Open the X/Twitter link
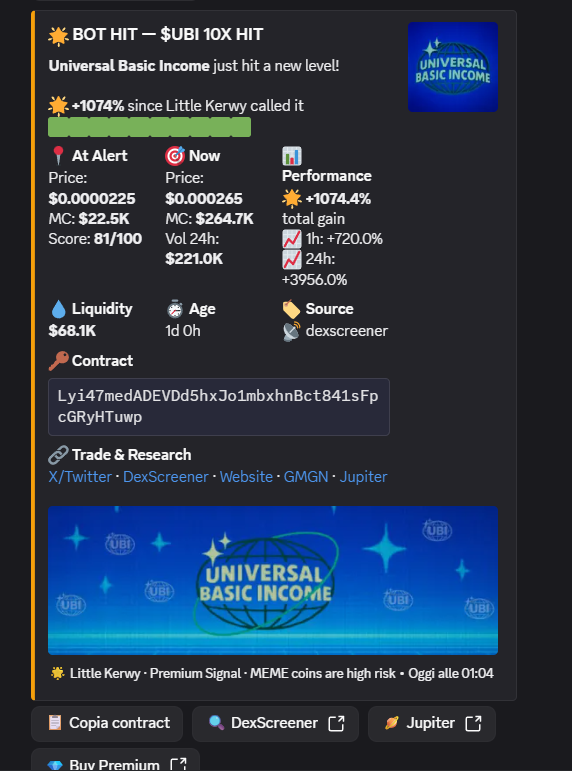This screenshot has width=572, height=771. (x=80, y=477)
